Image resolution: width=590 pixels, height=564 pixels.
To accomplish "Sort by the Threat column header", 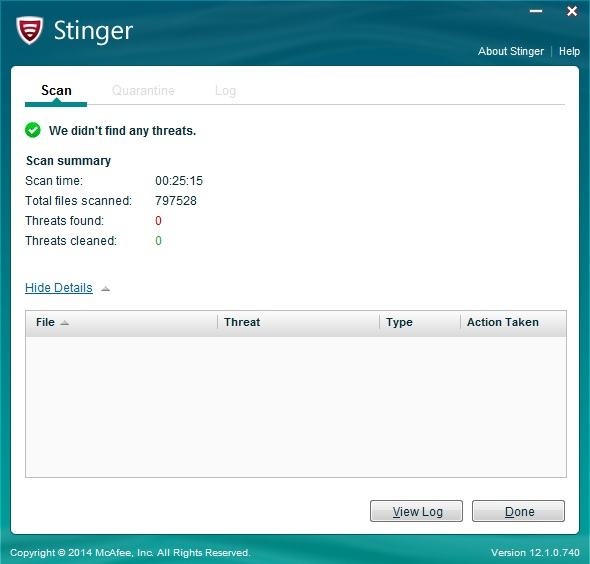I will click(x=298, y=322).
